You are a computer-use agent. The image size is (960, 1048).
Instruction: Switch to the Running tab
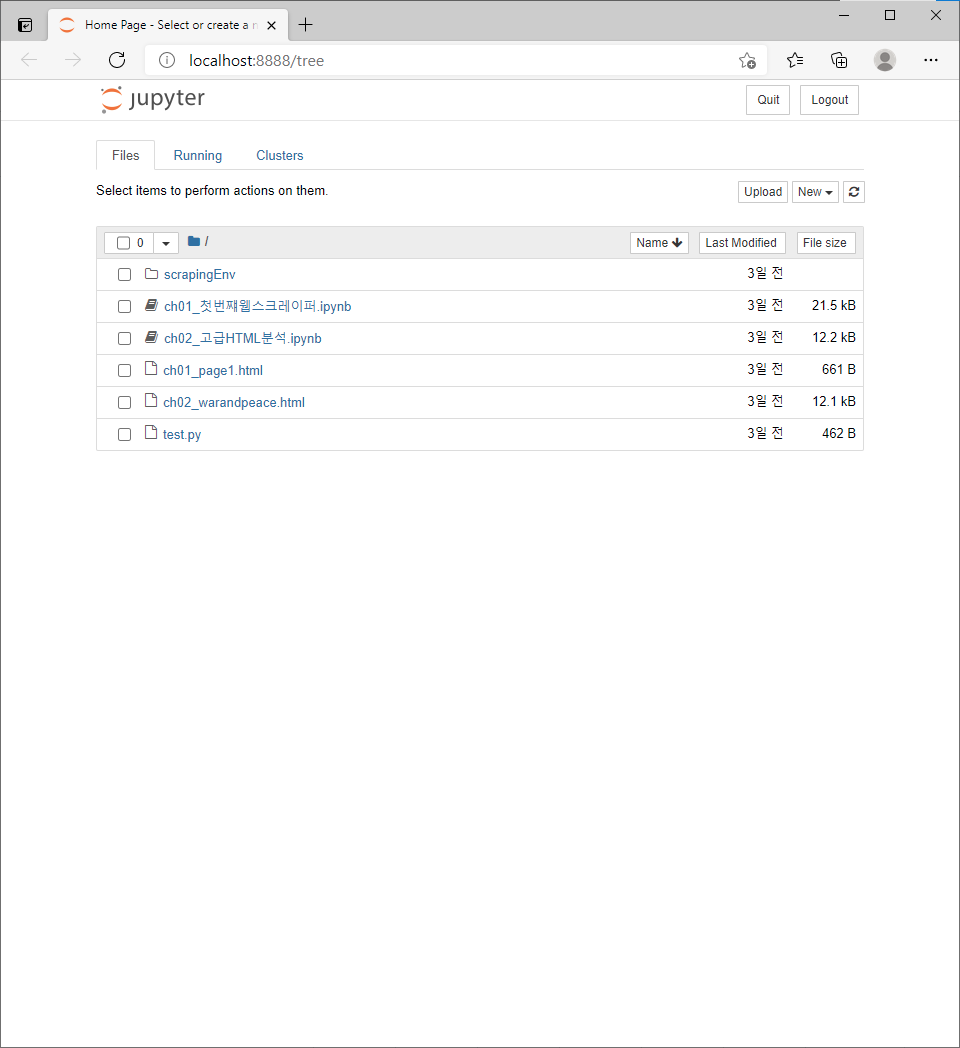point(198,155)
